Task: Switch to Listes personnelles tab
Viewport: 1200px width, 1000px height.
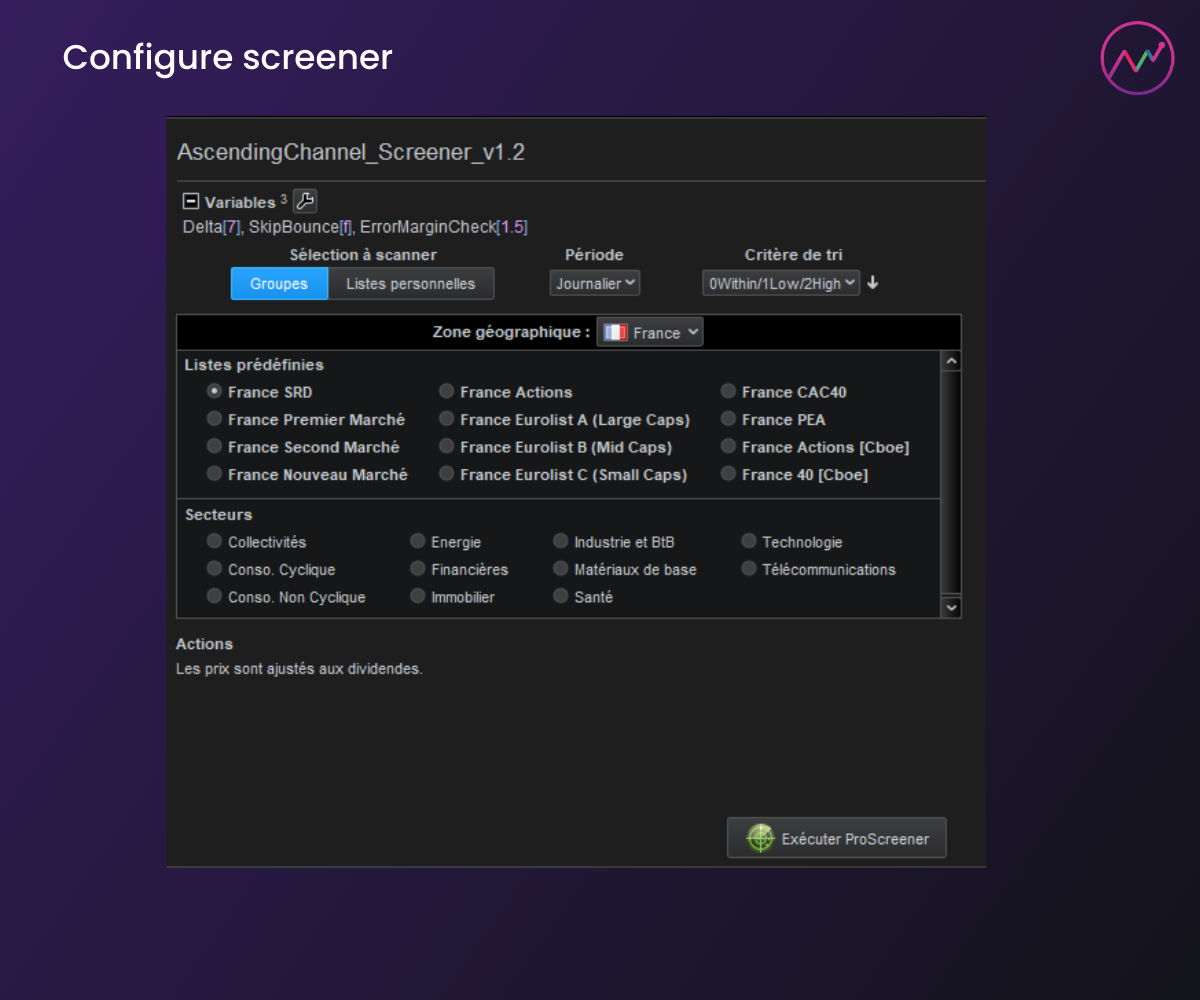Action: [410, 283]
